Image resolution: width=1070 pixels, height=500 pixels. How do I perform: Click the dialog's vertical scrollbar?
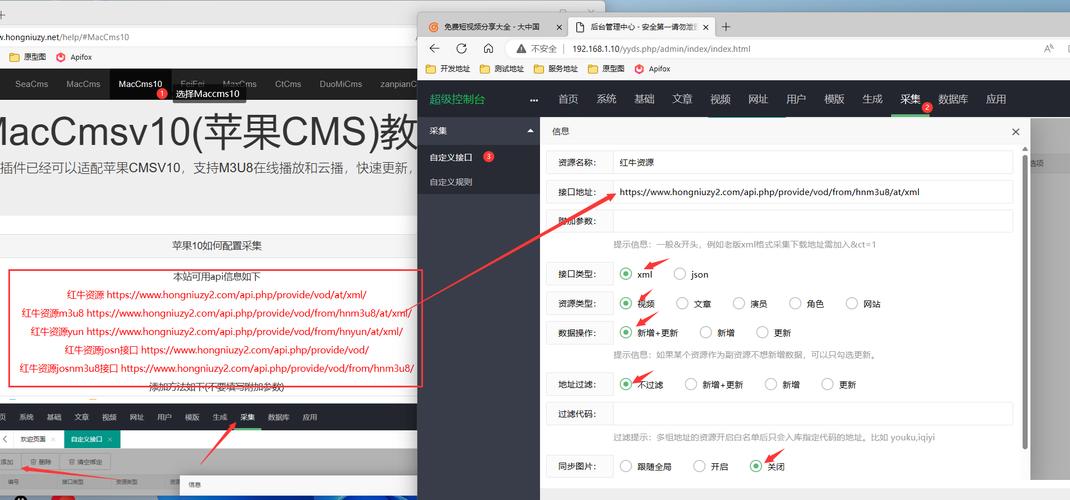point(1024,300)
